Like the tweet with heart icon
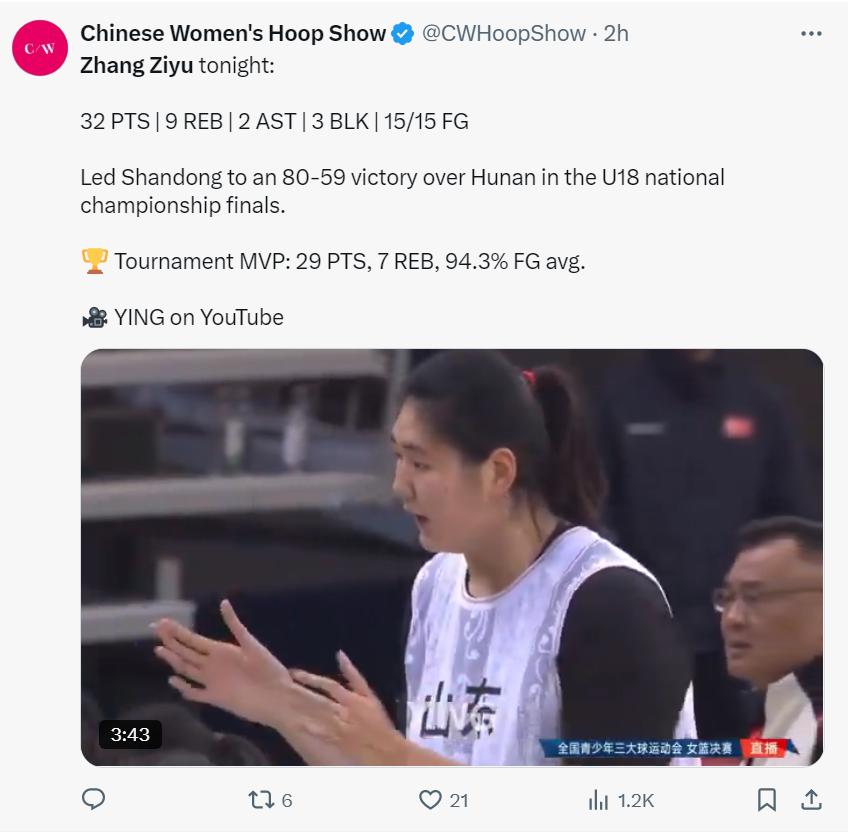 click(x=430, y=800)
